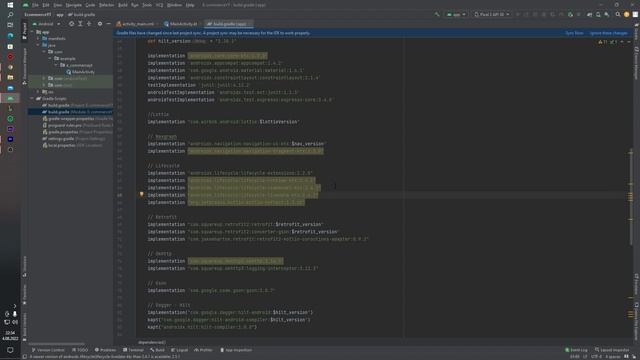
Task: Click the Collapse All icon in Project panel
Action: click(x=89, y=24)
